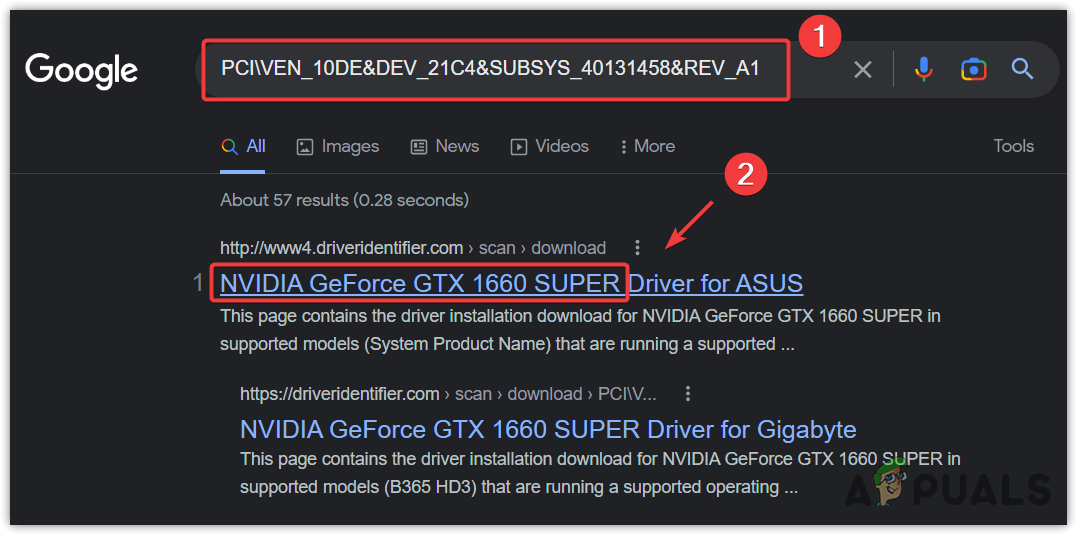
Task: Select the All results tab
Action: click(x=243, y=146)
